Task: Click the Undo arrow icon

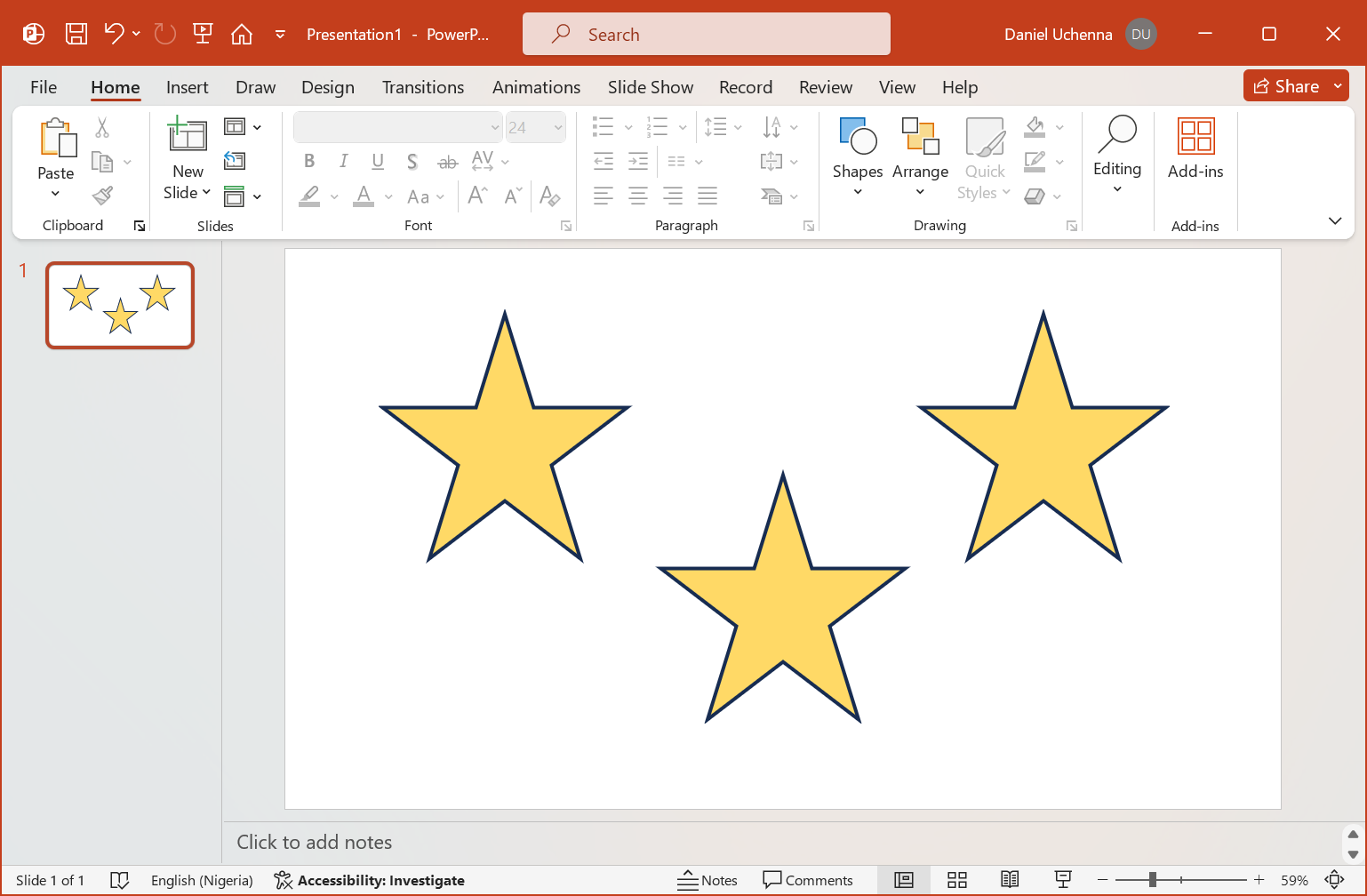Action: pyautogui.click(x=114, y=34)
